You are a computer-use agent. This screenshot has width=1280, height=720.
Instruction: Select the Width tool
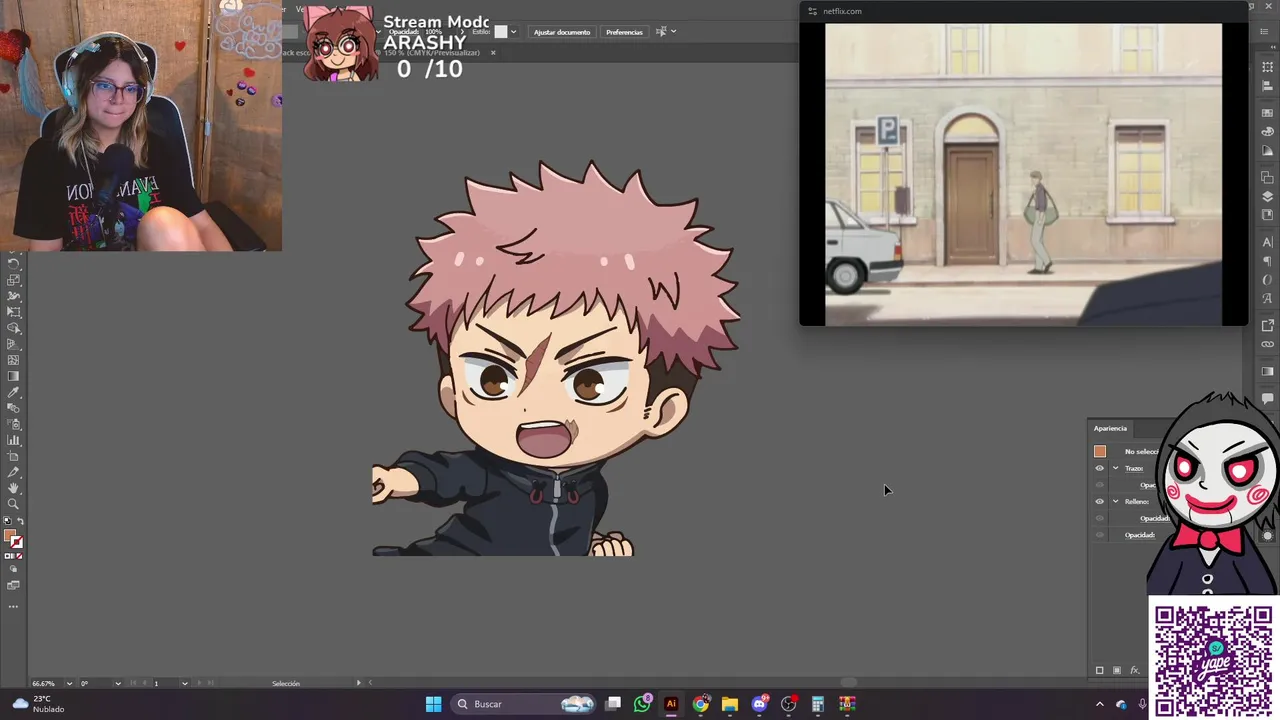14,296
